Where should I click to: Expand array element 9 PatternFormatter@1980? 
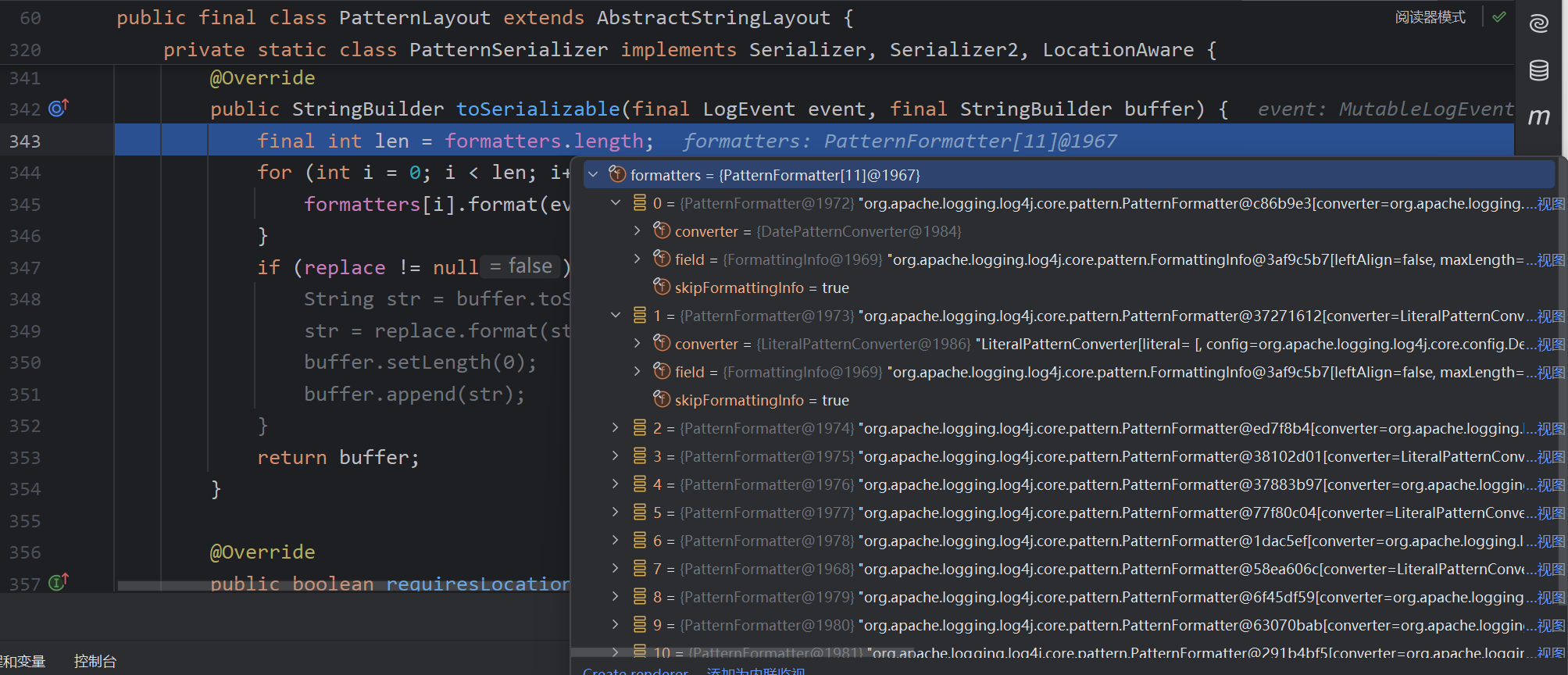616,624
